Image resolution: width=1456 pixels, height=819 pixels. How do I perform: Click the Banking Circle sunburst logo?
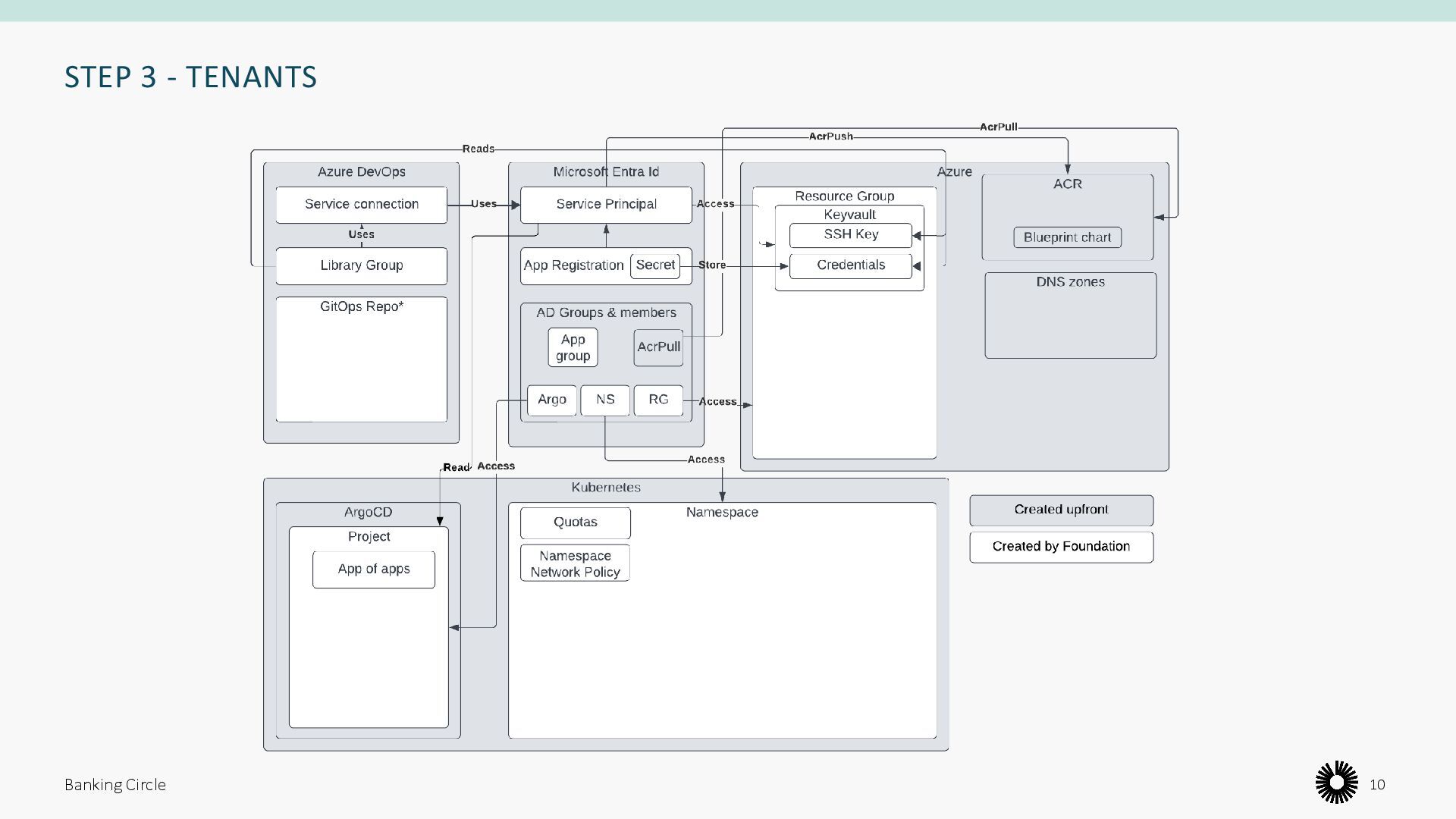1336,782
